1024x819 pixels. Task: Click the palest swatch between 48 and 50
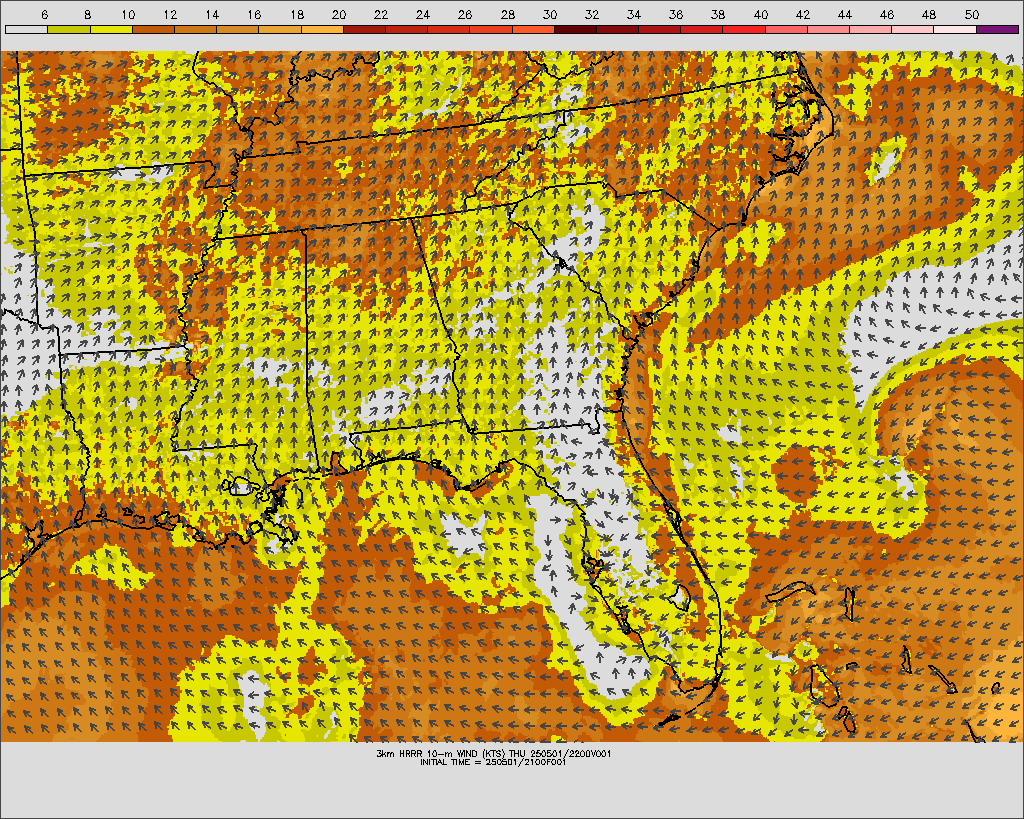[955, 29]
